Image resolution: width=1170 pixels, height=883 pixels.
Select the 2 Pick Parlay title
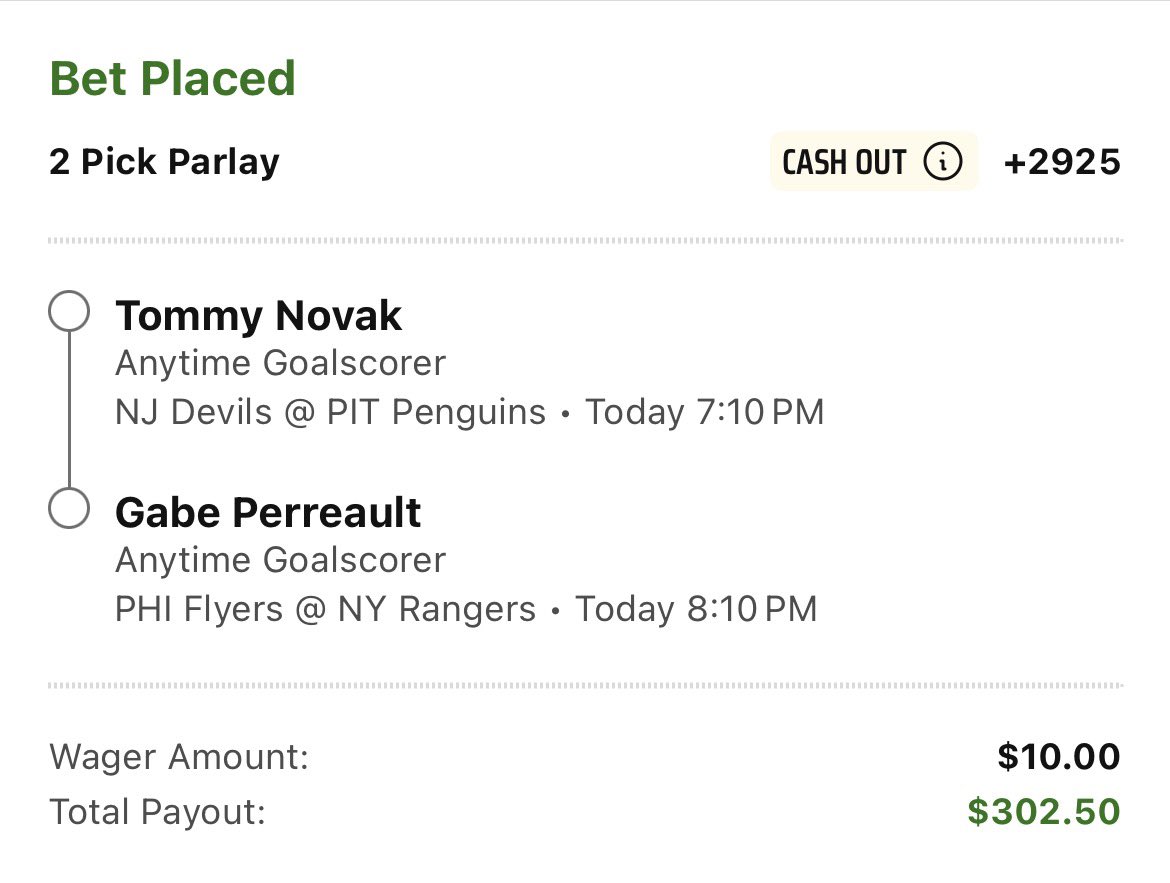click(164, 162)
